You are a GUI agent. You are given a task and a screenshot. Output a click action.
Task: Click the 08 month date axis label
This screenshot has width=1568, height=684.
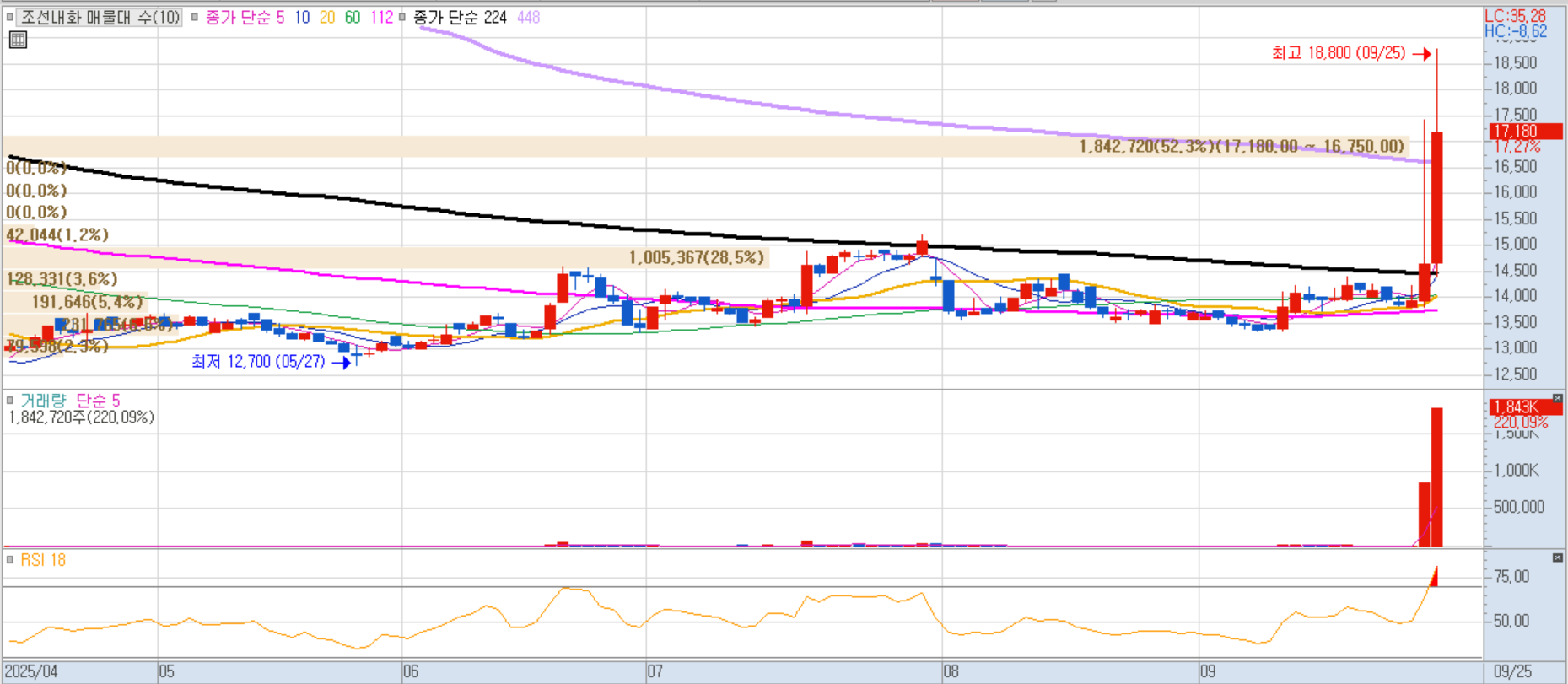coord(951,672)
